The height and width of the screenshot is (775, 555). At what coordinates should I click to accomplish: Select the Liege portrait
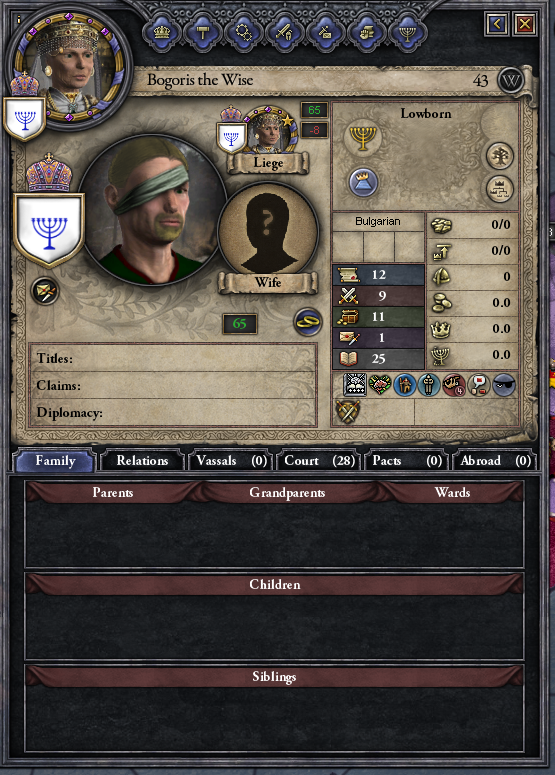(x=268, y=129)
